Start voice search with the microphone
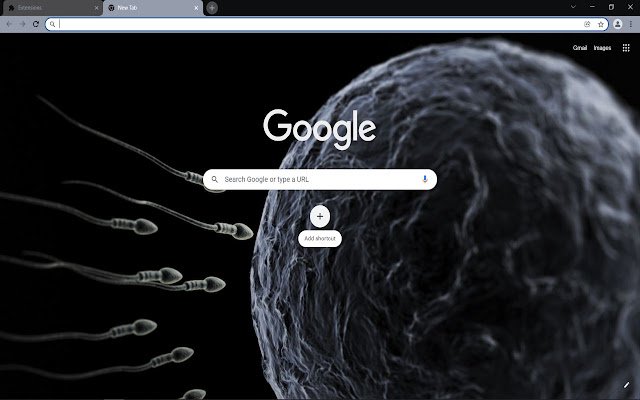Screen dimensions: 640x400 (x=424, y=179)
